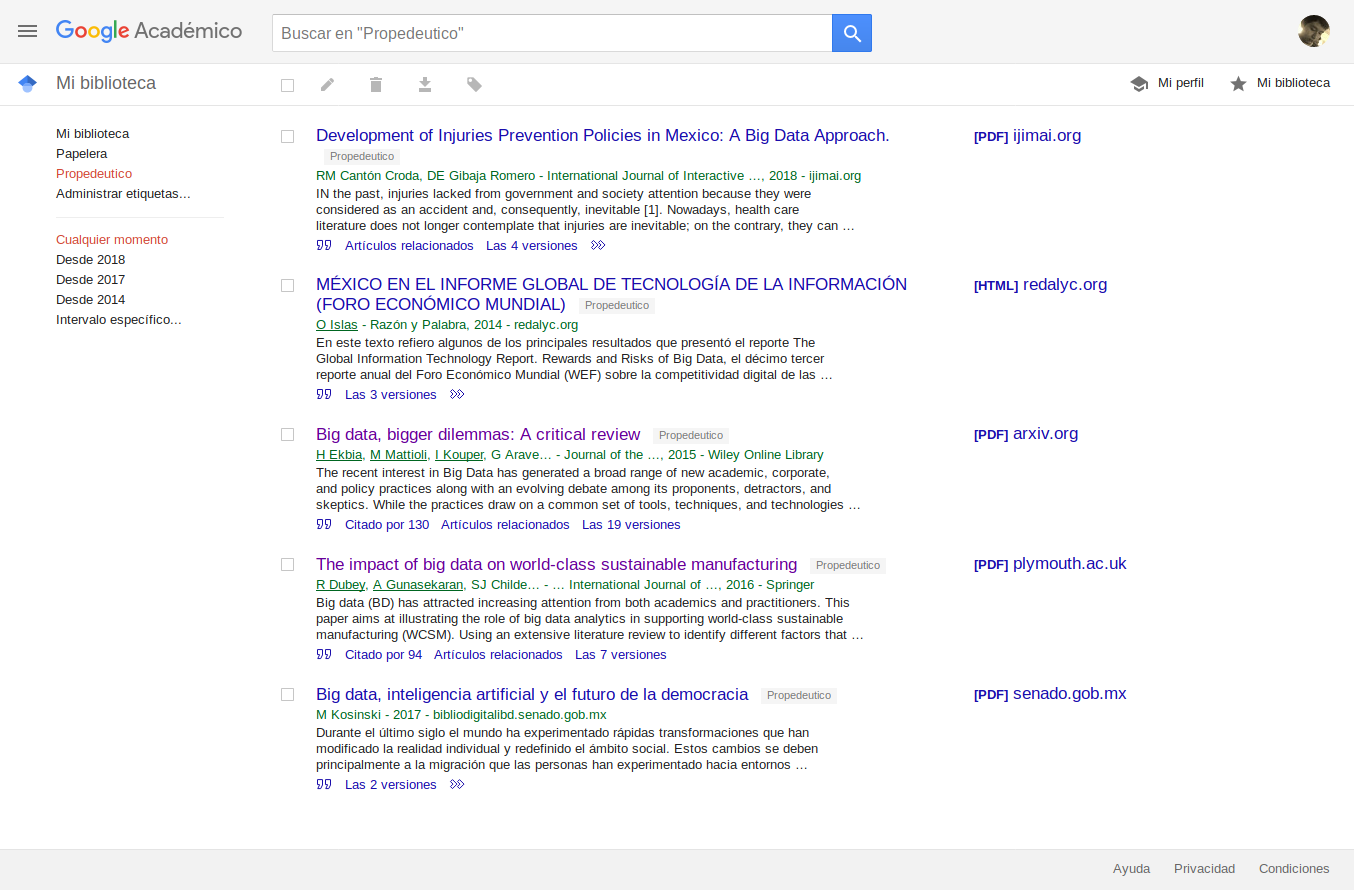The image size is (1354, 890).
Task: Click Propedeutico tag on democracia article
Action: (x=799, y=695)
